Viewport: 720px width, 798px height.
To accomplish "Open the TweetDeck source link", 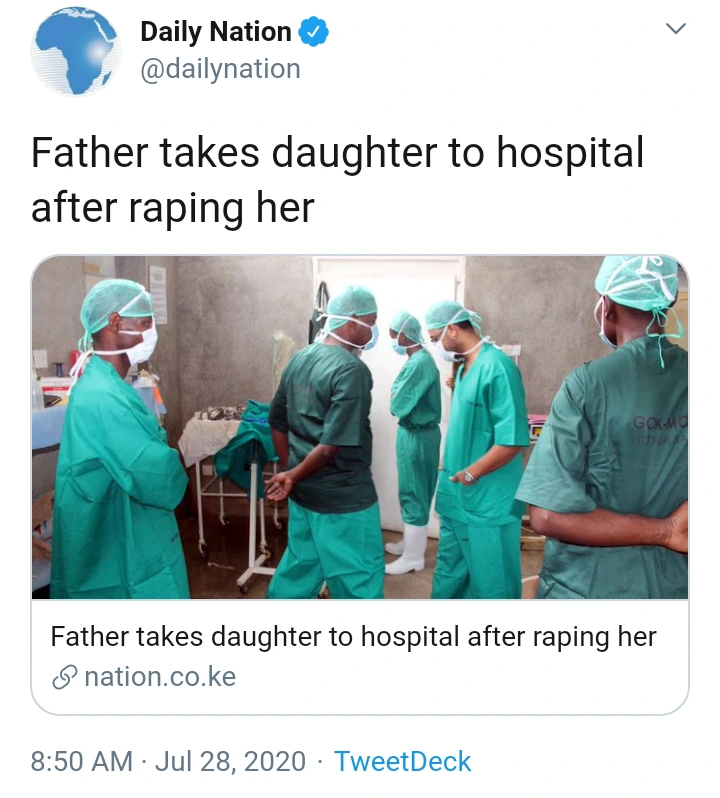I will pos(402,761).
